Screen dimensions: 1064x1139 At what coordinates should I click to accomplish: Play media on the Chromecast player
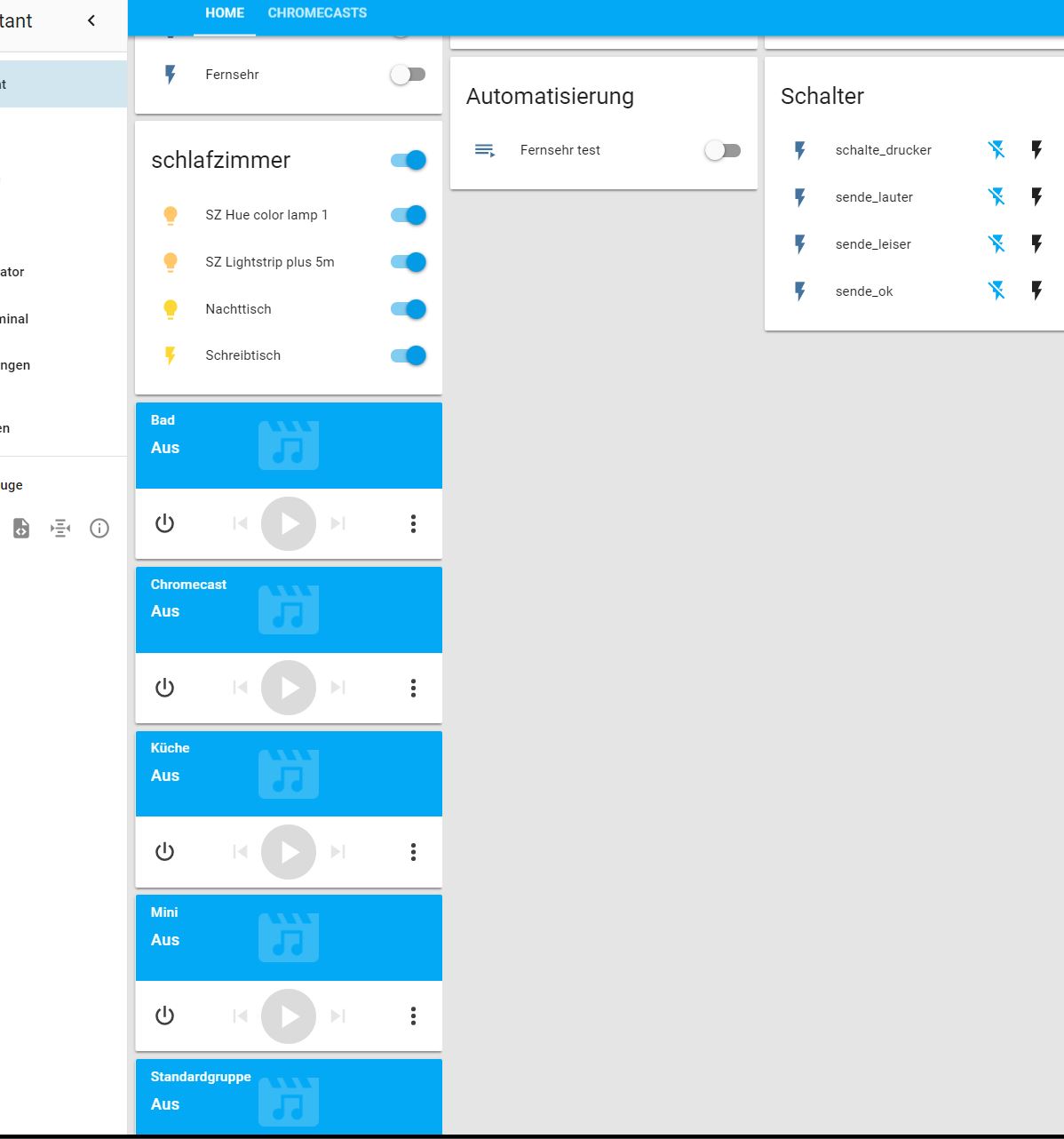tap(289, 688)
